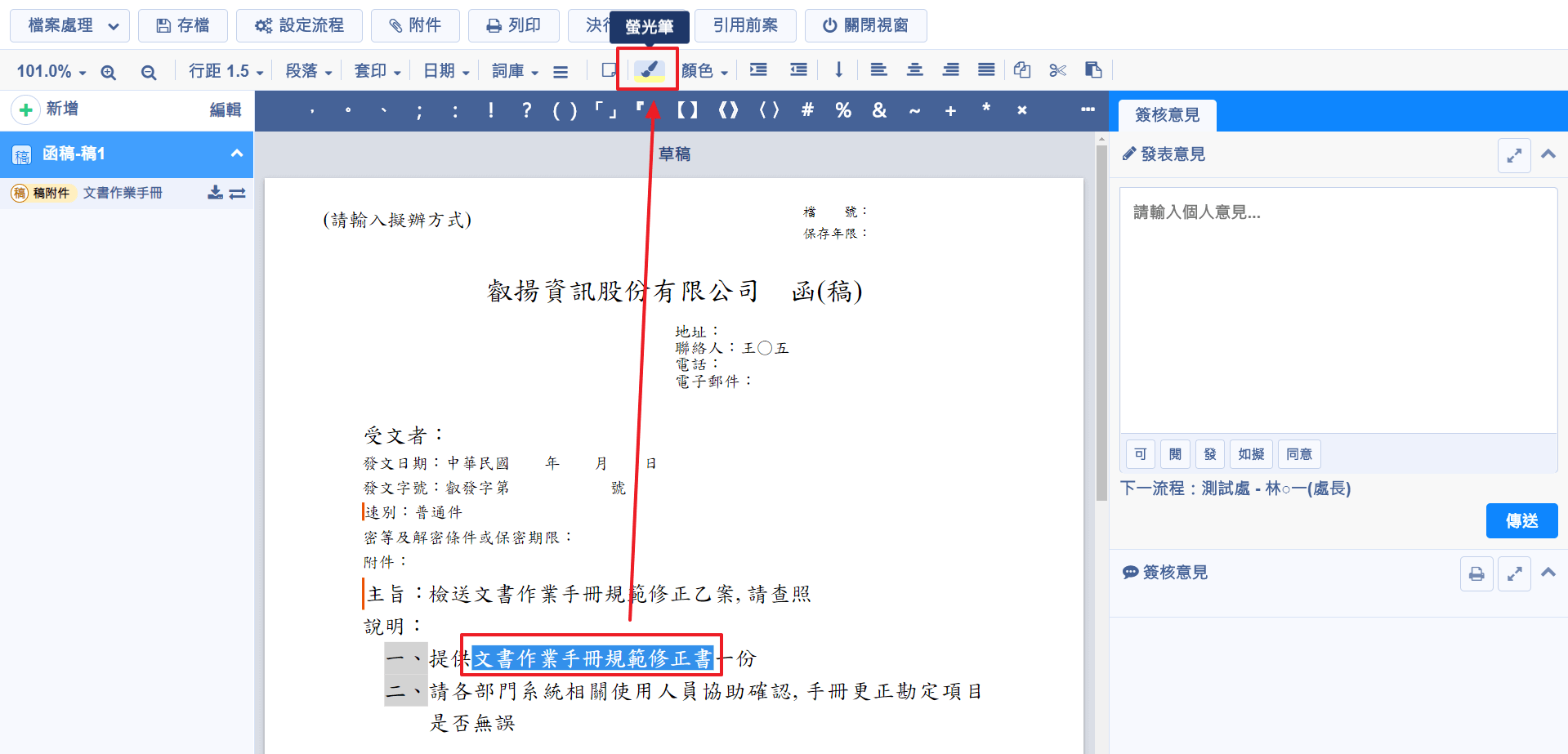Click the paste clipboard icon

tap(1093, 70)
